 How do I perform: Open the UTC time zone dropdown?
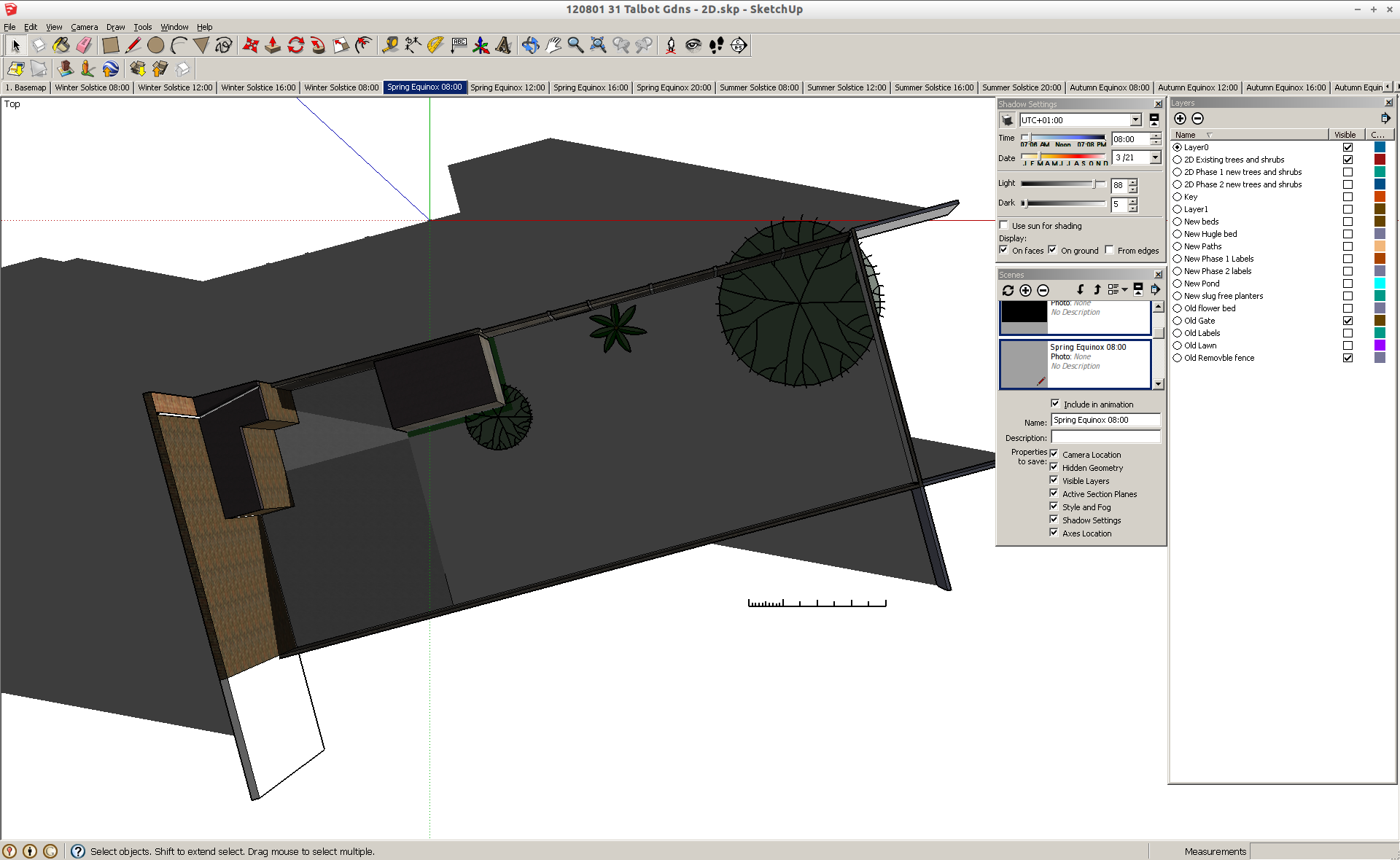click(1135, 120)
